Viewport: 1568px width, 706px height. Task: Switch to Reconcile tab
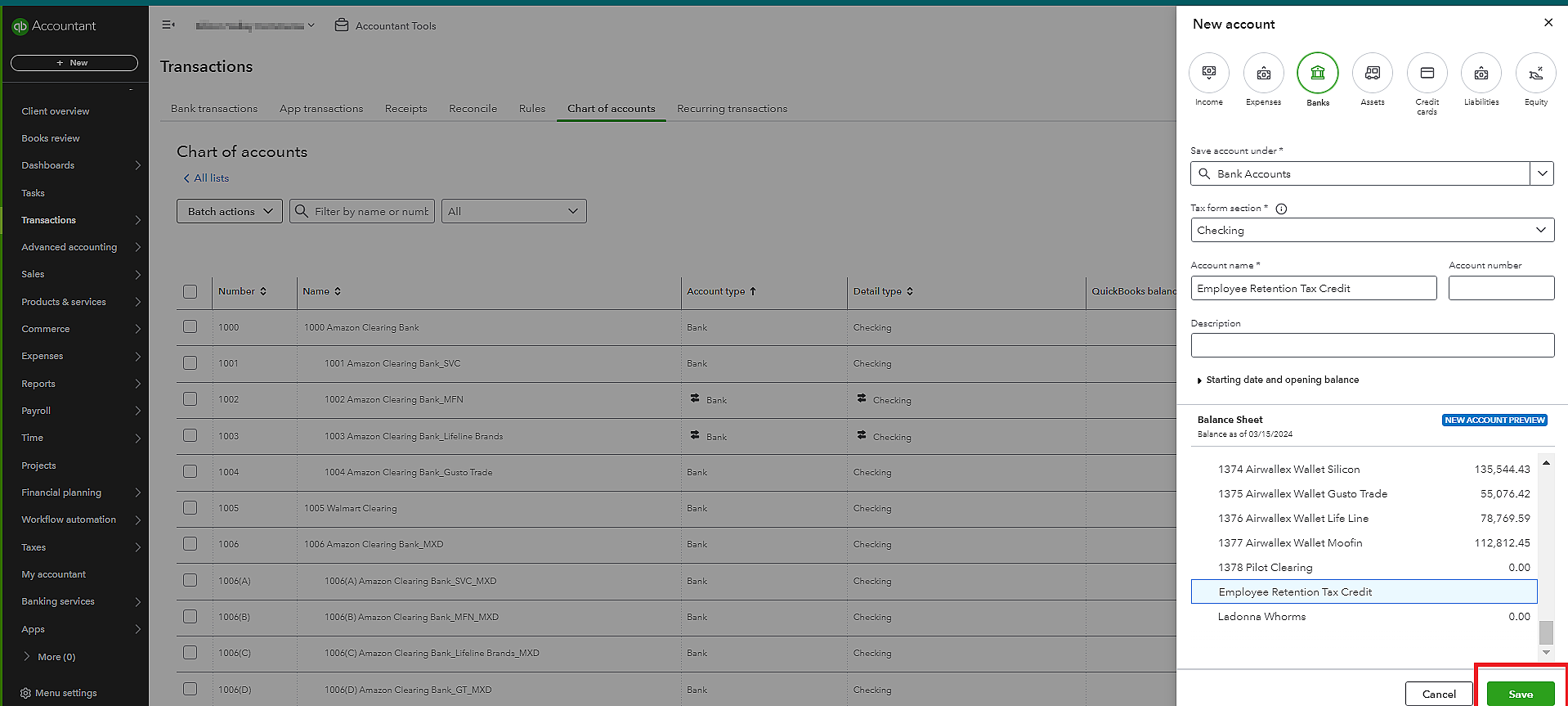click(x=473, y=109)
